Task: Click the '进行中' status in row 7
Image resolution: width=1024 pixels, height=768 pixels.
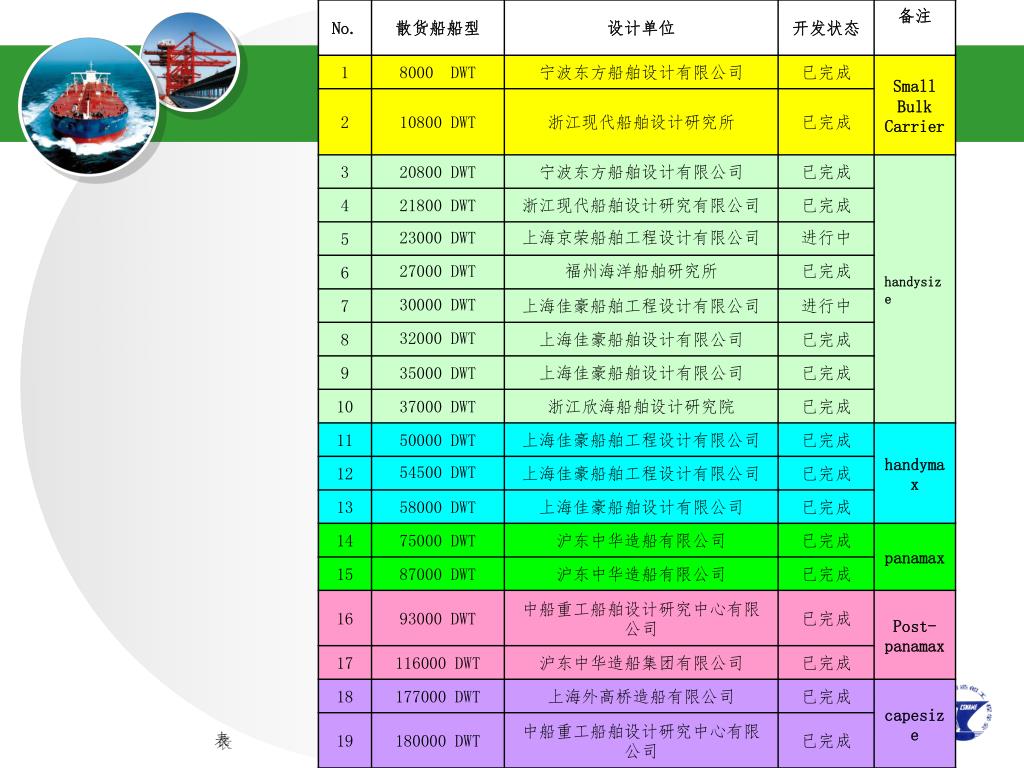Action: [x=825, y=306]
